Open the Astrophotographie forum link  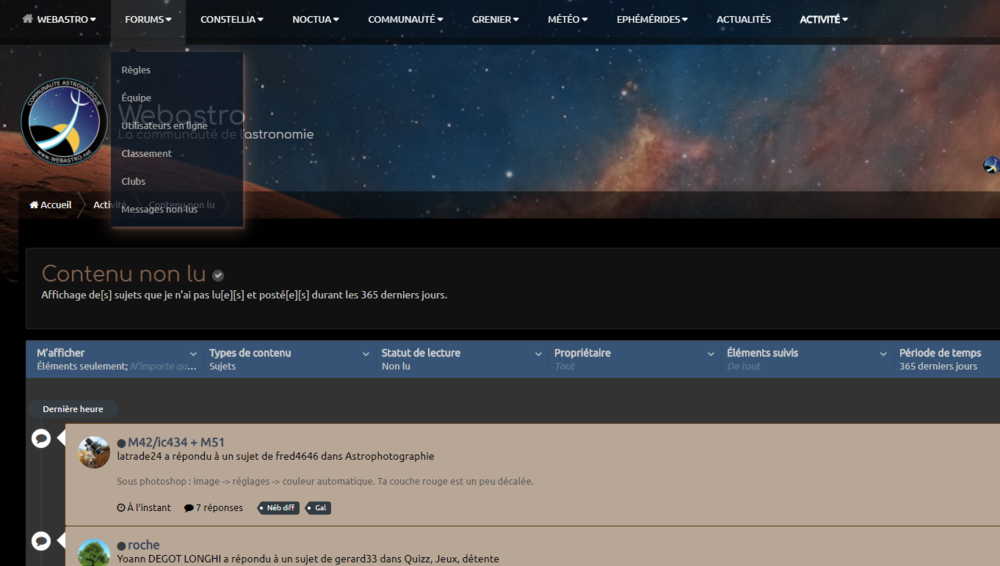[390, 456]
